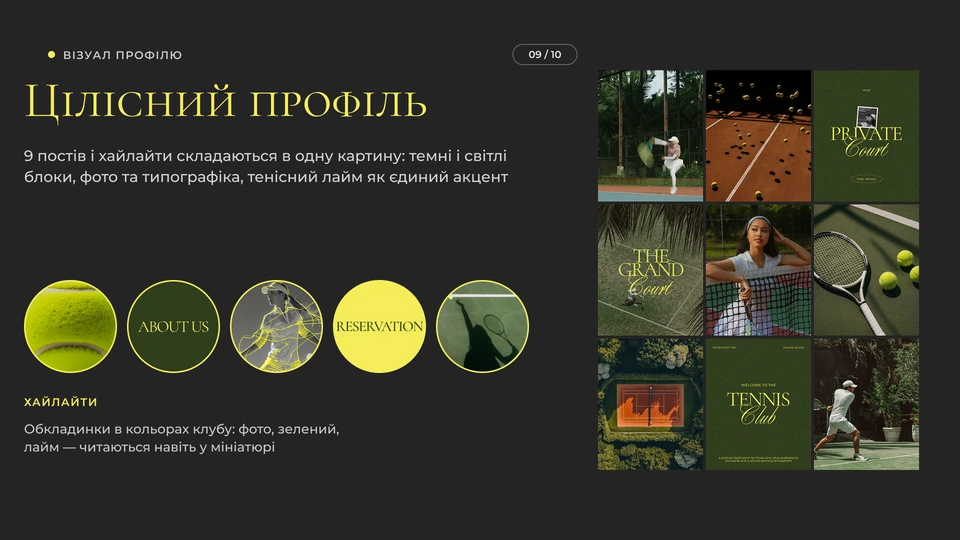The image size is (960, 540).
Task: Open the woman leaning on net post
Action: (758, 270)
